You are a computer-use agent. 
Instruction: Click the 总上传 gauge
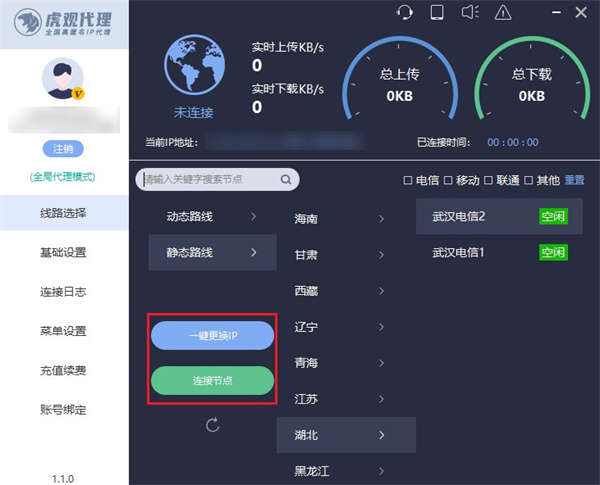[399, 79]
